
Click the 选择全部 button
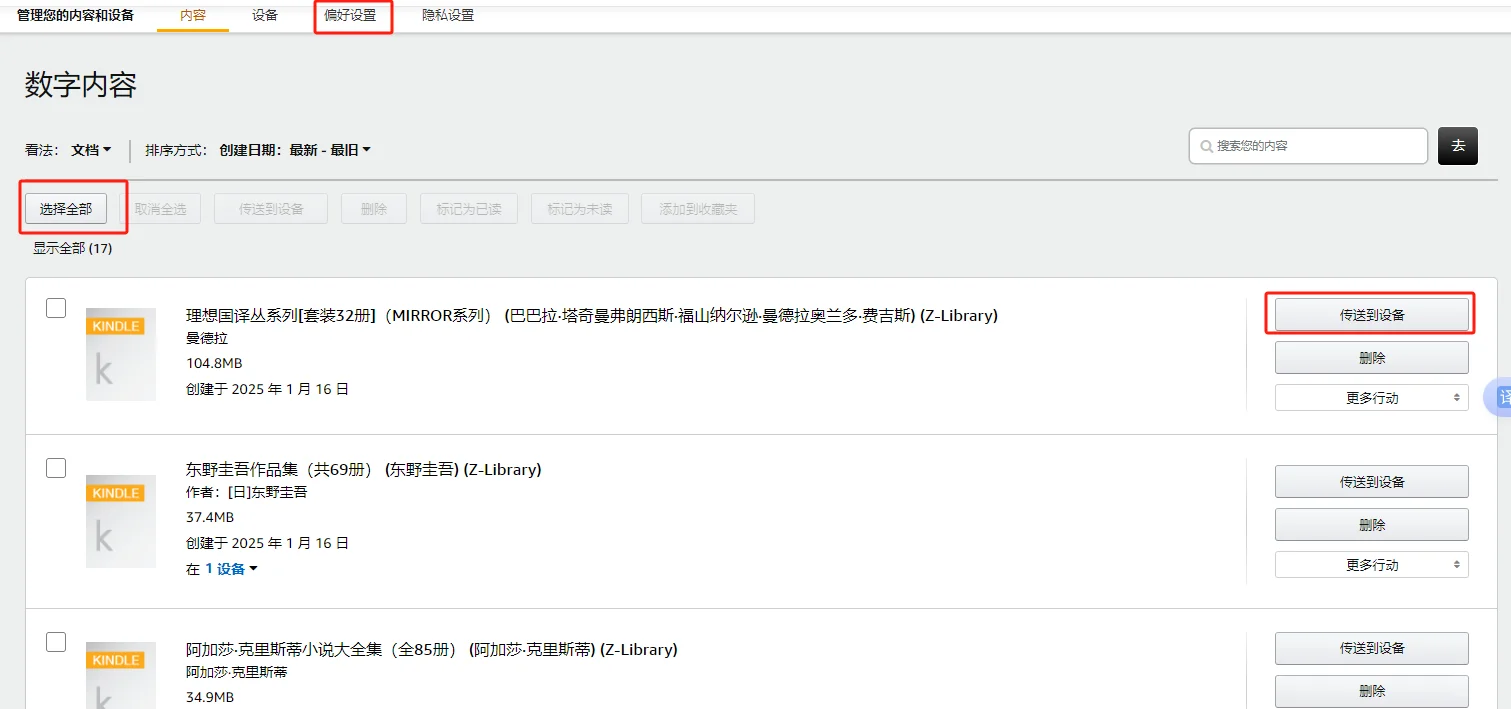pos(66,209)
